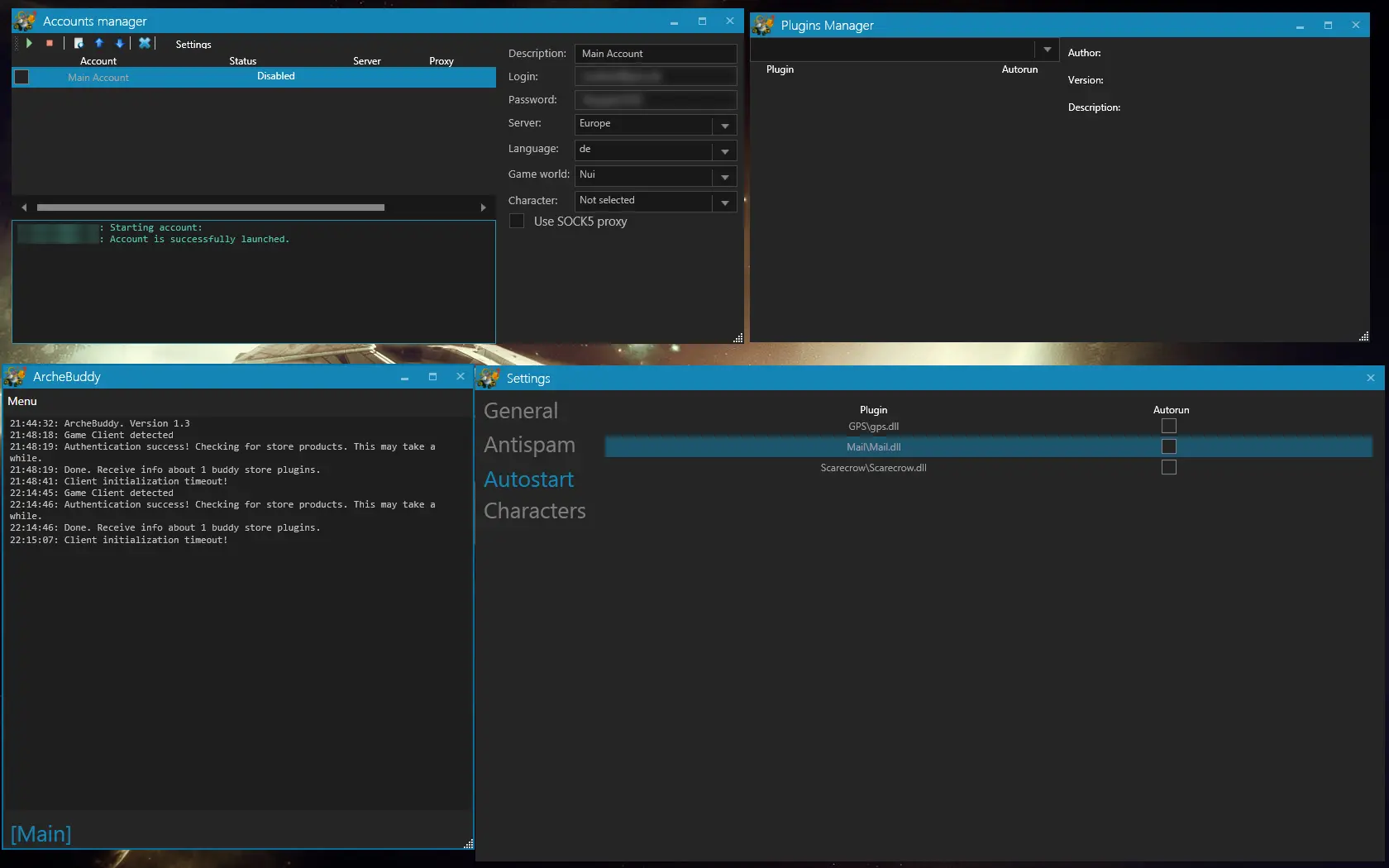The image size is (1389, 868).
Task: Switch to General settings tab
Action: [521, 411]
